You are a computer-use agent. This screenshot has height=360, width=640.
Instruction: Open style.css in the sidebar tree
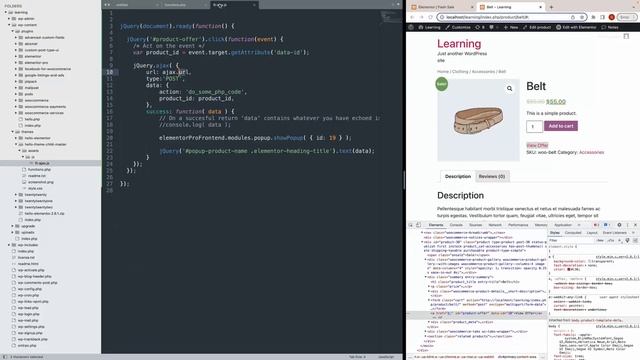point(36,188)
